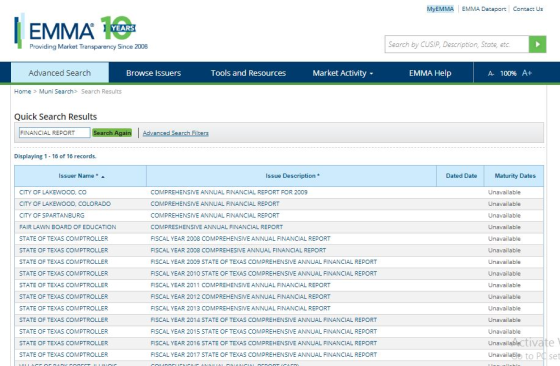Click the 100% zoom level indicator

tap(508, 73)
